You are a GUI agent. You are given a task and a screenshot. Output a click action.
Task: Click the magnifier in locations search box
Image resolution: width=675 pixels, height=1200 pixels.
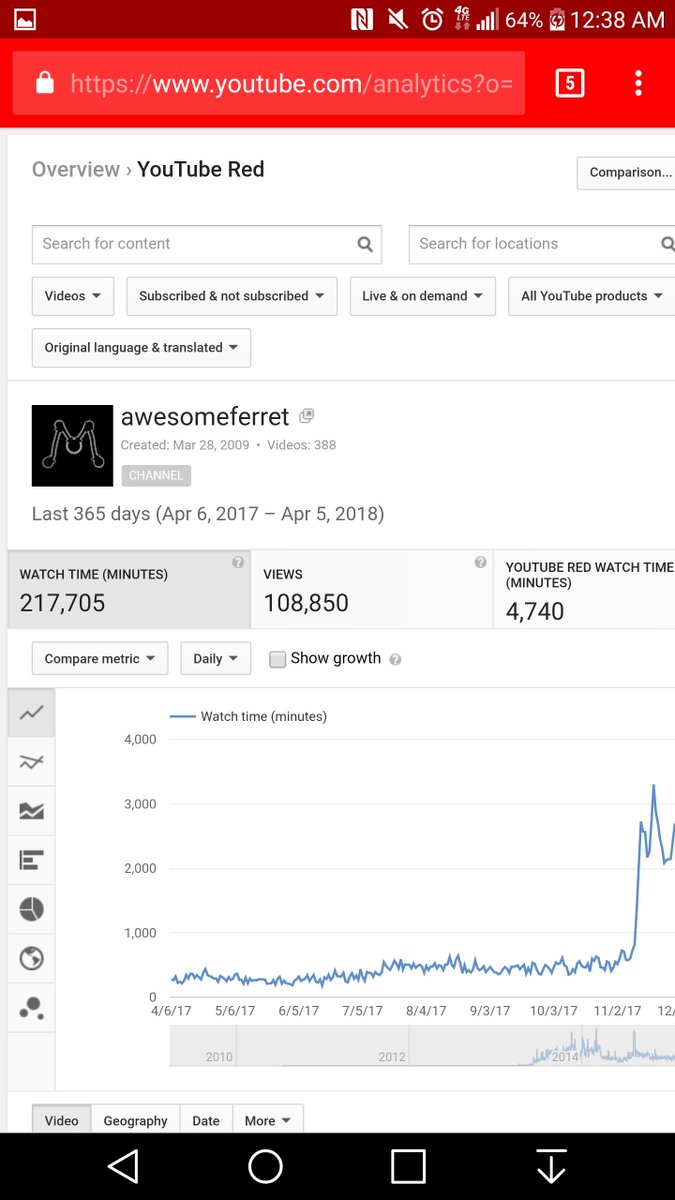668,244
